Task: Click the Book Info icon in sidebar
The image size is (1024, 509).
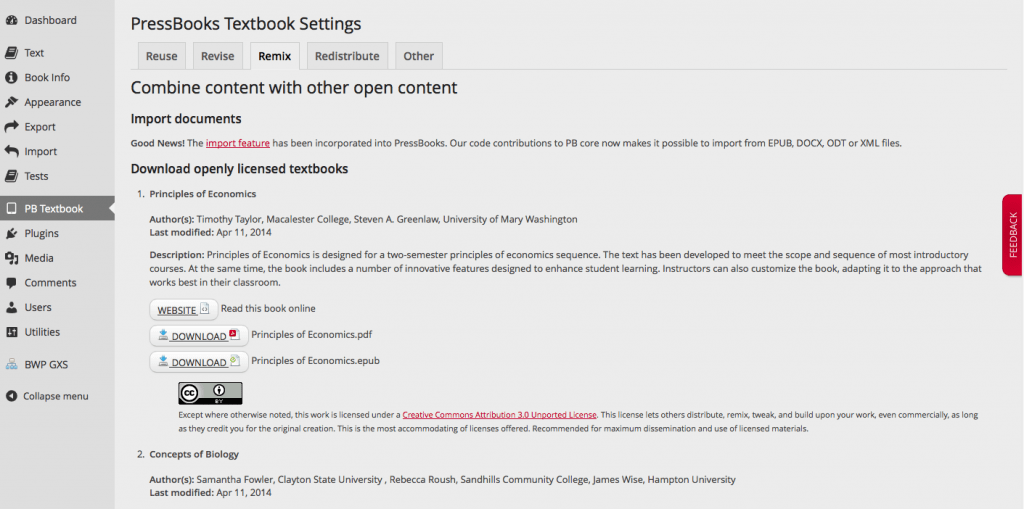Action: (12, 77)
